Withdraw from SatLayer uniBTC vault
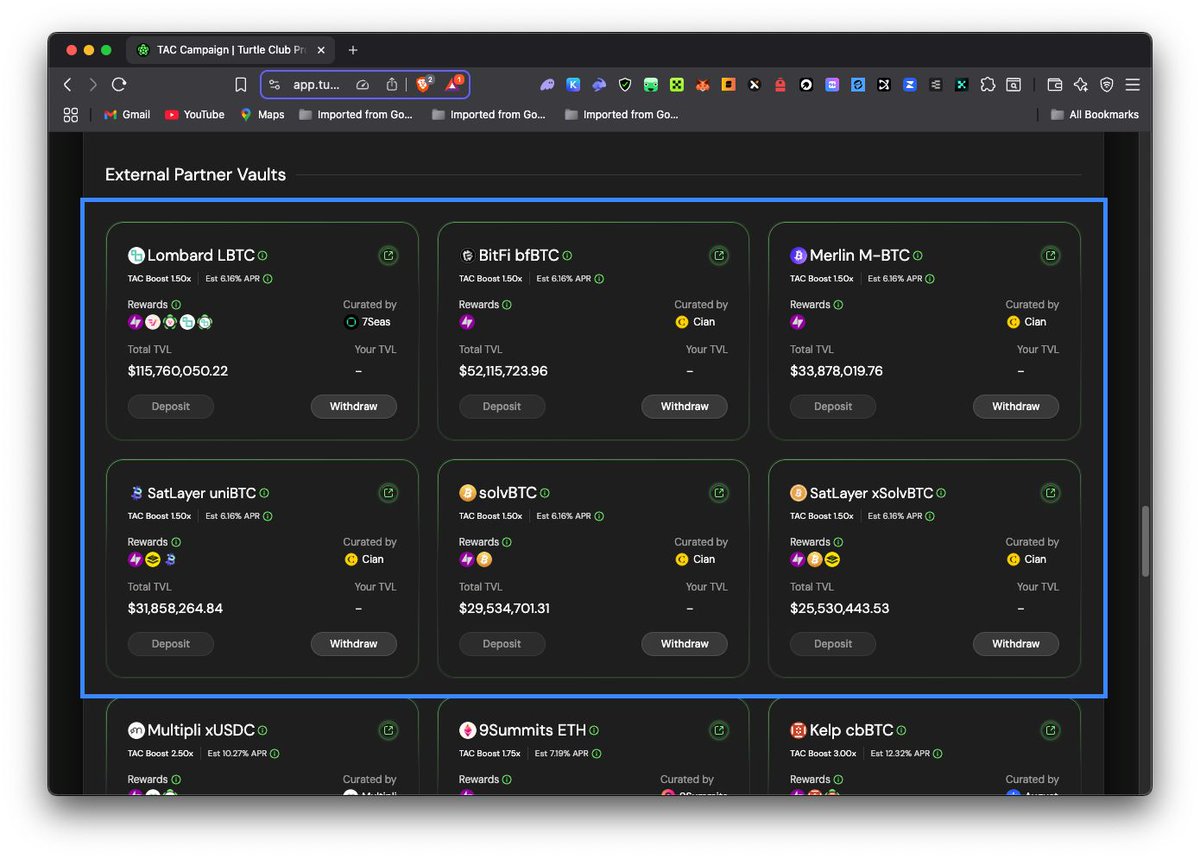The height and width of the screenshot is (859, 1200). (x=354, y=644)
